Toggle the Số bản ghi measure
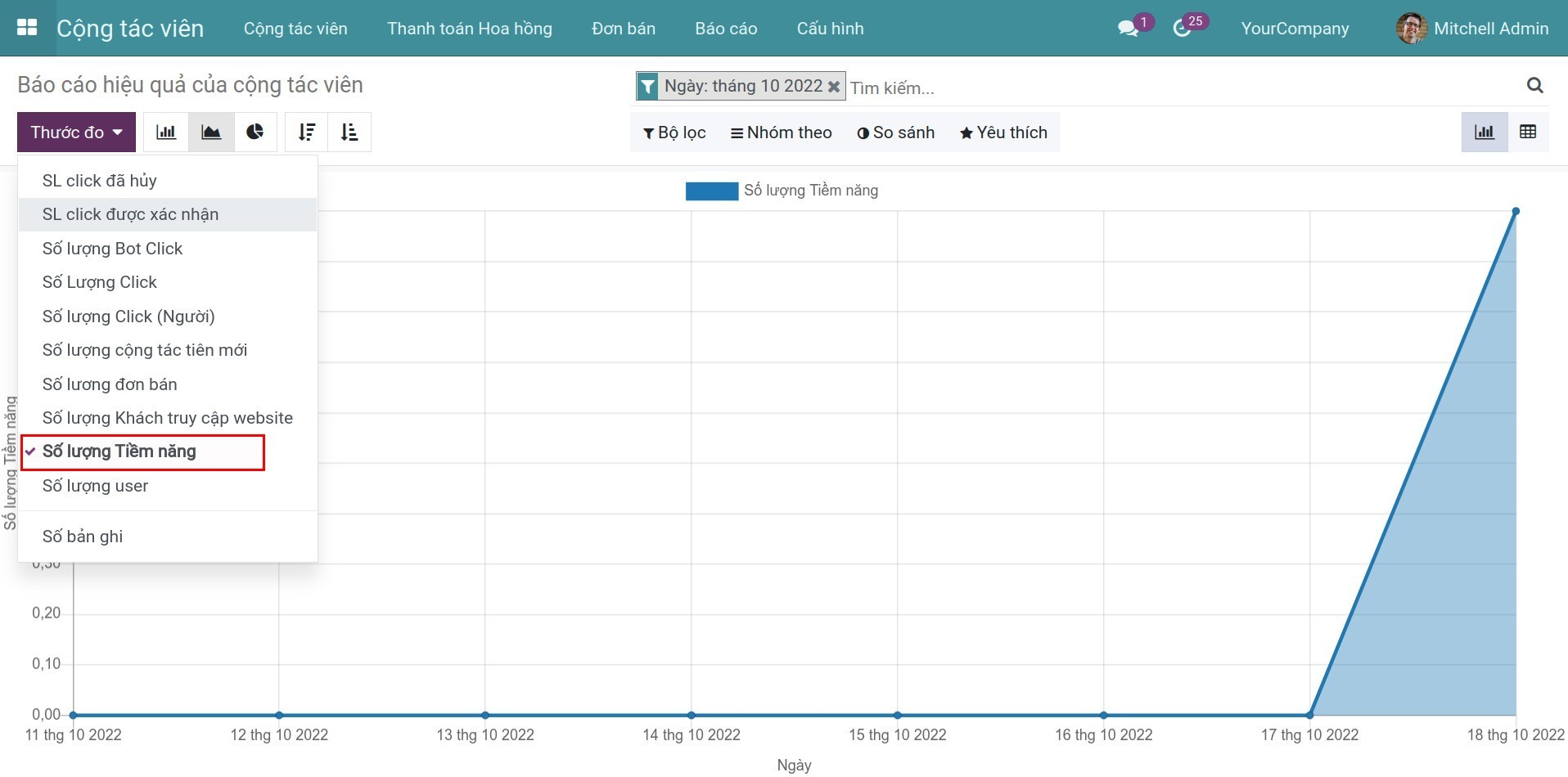The height and width of the screenshot is (777, 1568). coord(83,537)
